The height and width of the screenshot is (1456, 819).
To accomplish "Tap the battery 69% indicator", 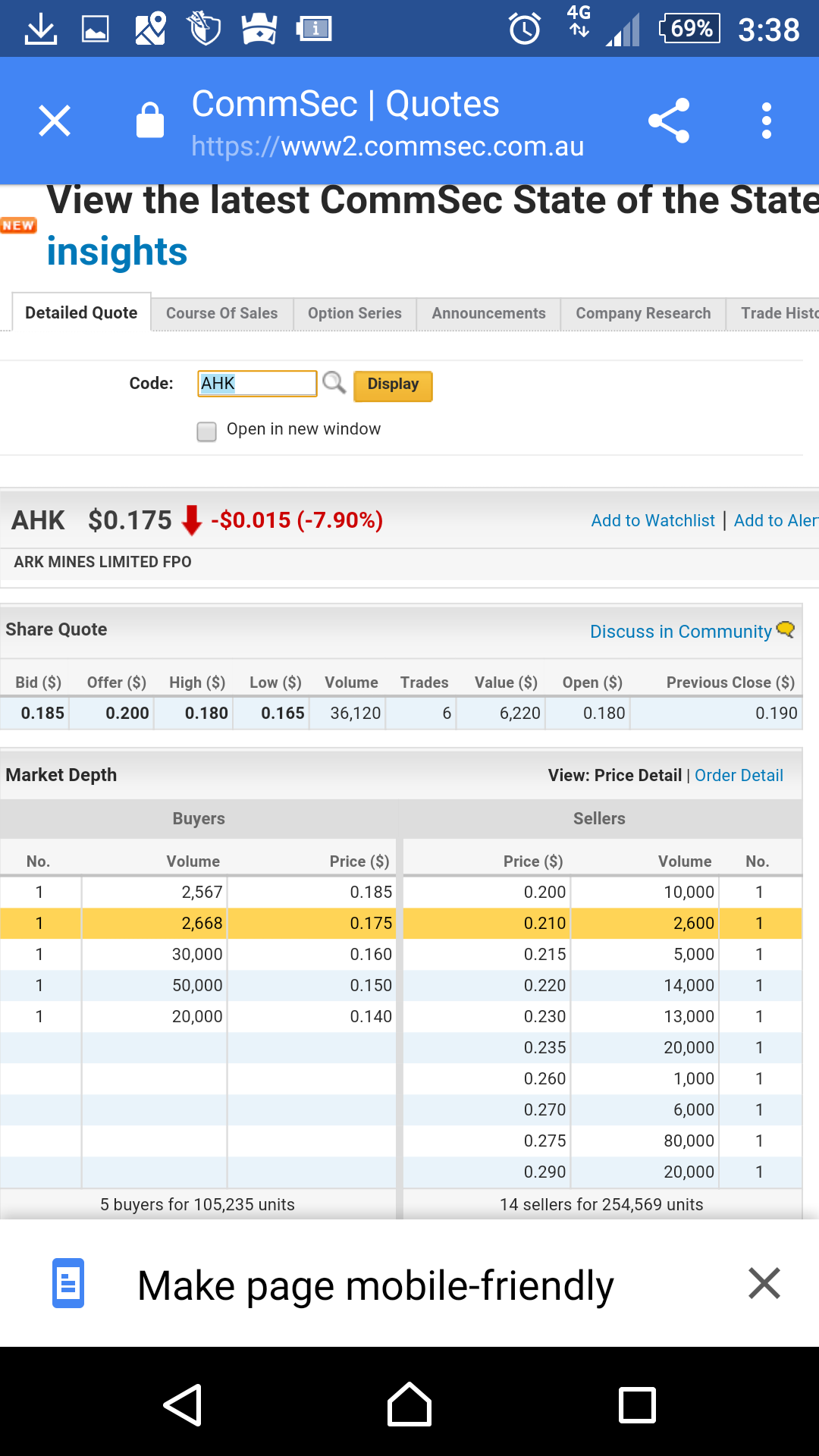I will point(689,29).
